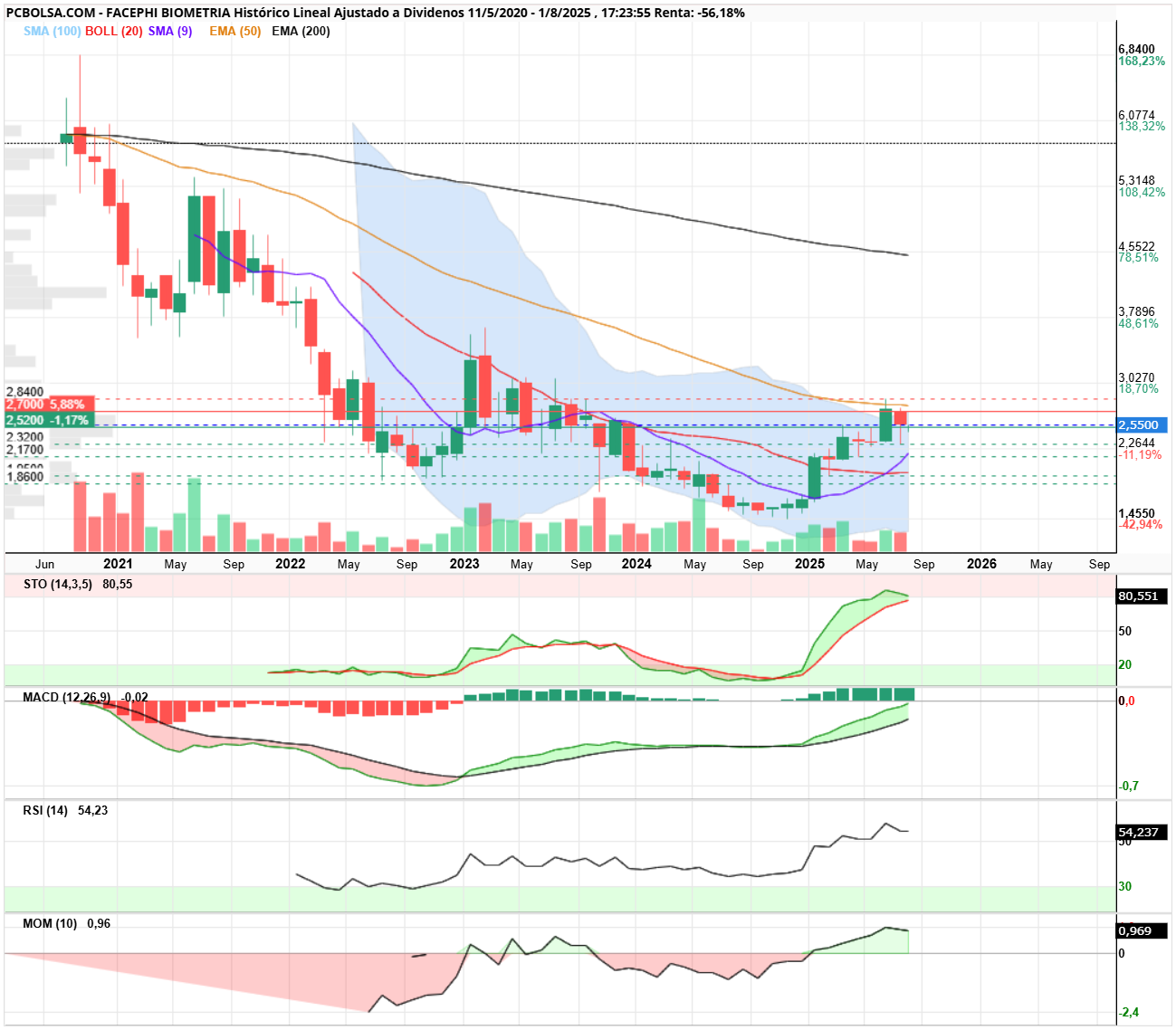Click the 2024 year marker
Screen dimensions: 1176x1030
click(x=636, y=564)
